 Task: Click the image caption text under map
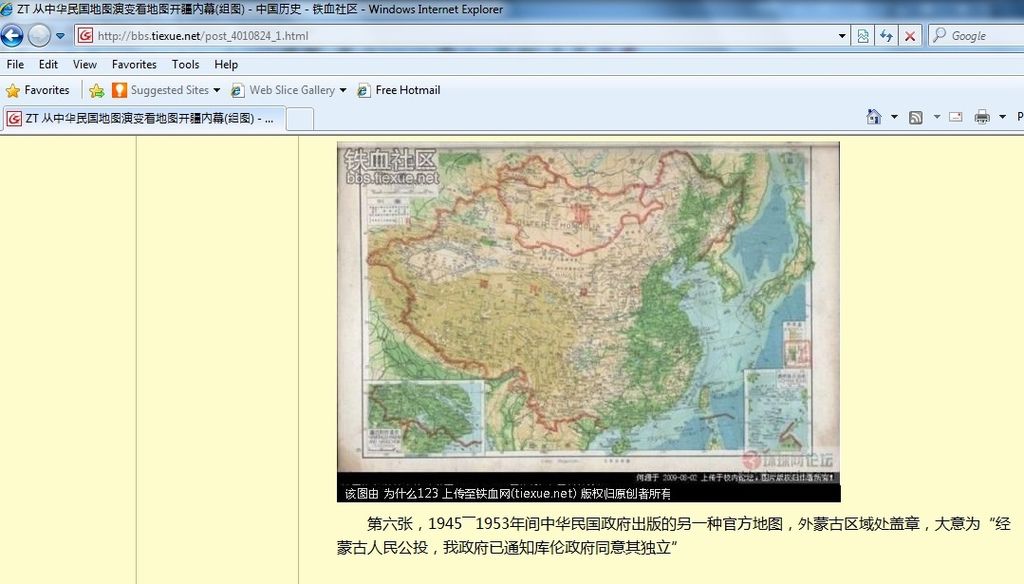click(507, 493)
